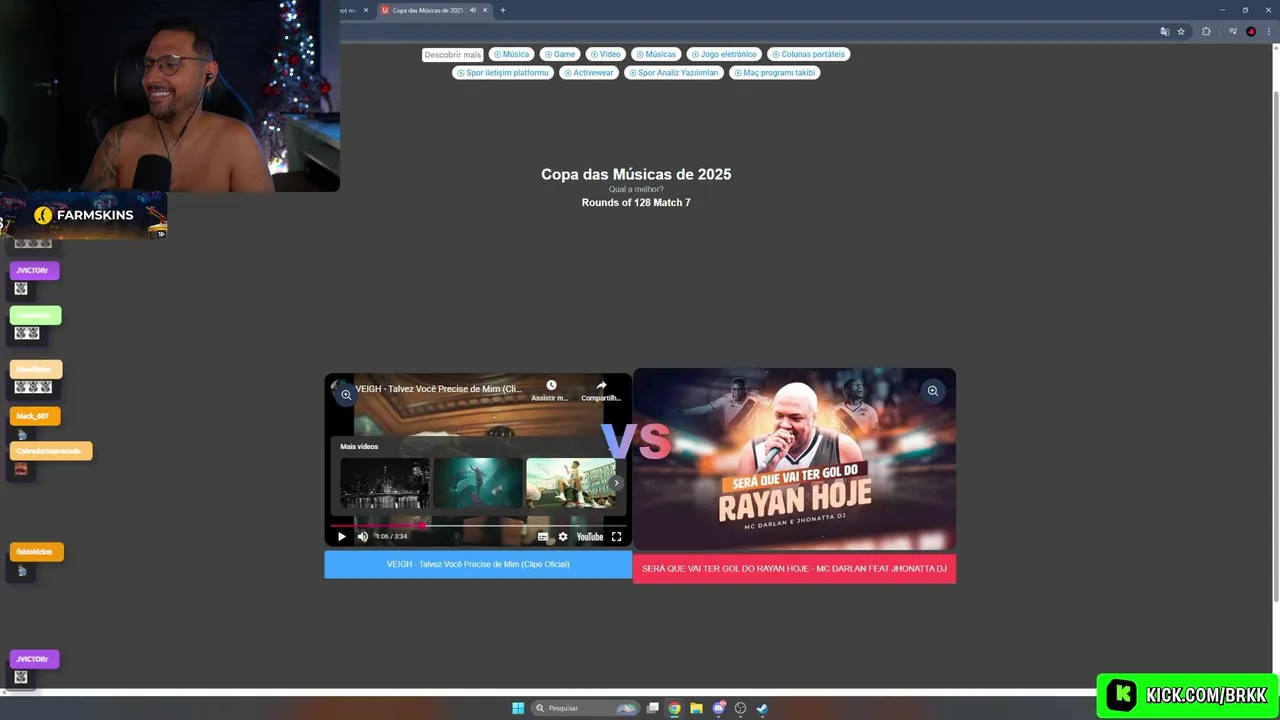Zoom the Rayan Hoje image with magnifier
The height and width of the screenshot is (720, 1280).
click(932, 391)
